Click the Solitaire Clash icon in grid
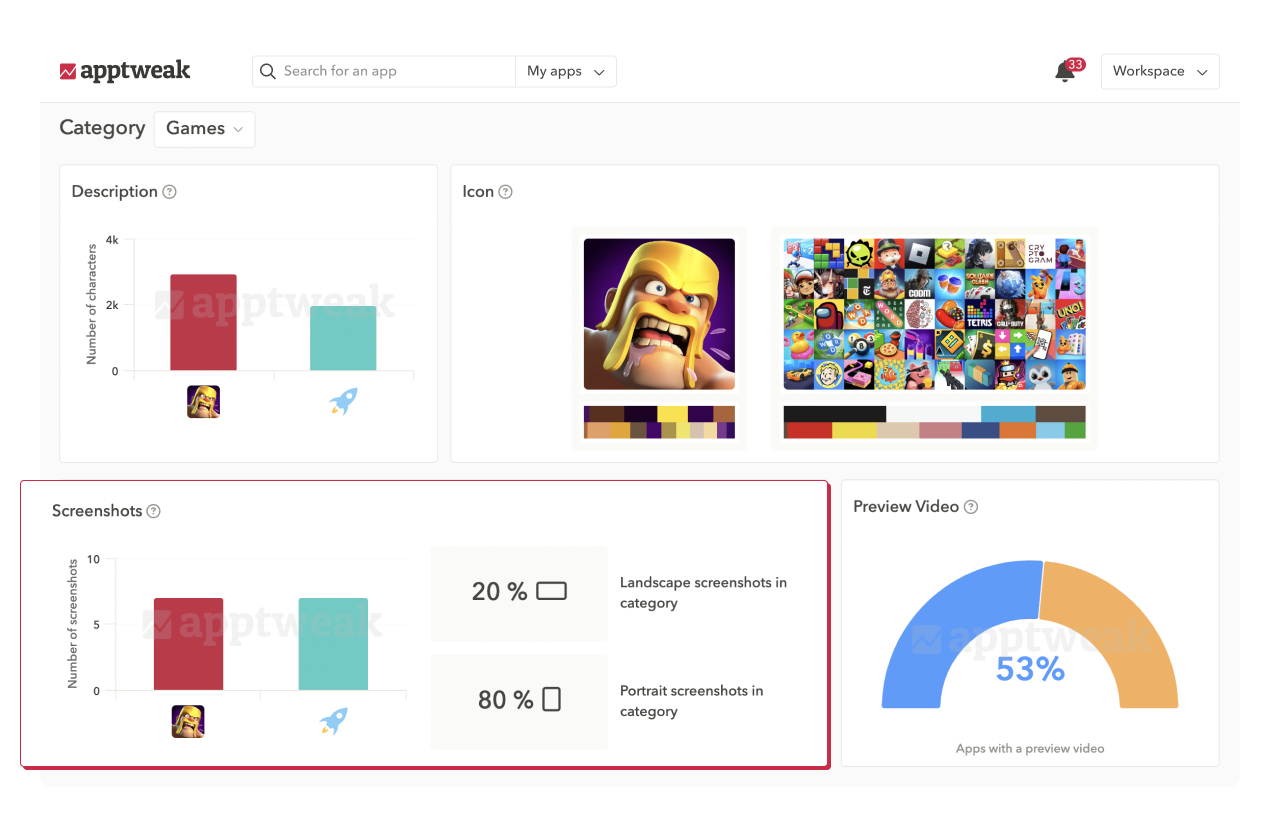This screenshot has width=1280, height=827. 980,284
